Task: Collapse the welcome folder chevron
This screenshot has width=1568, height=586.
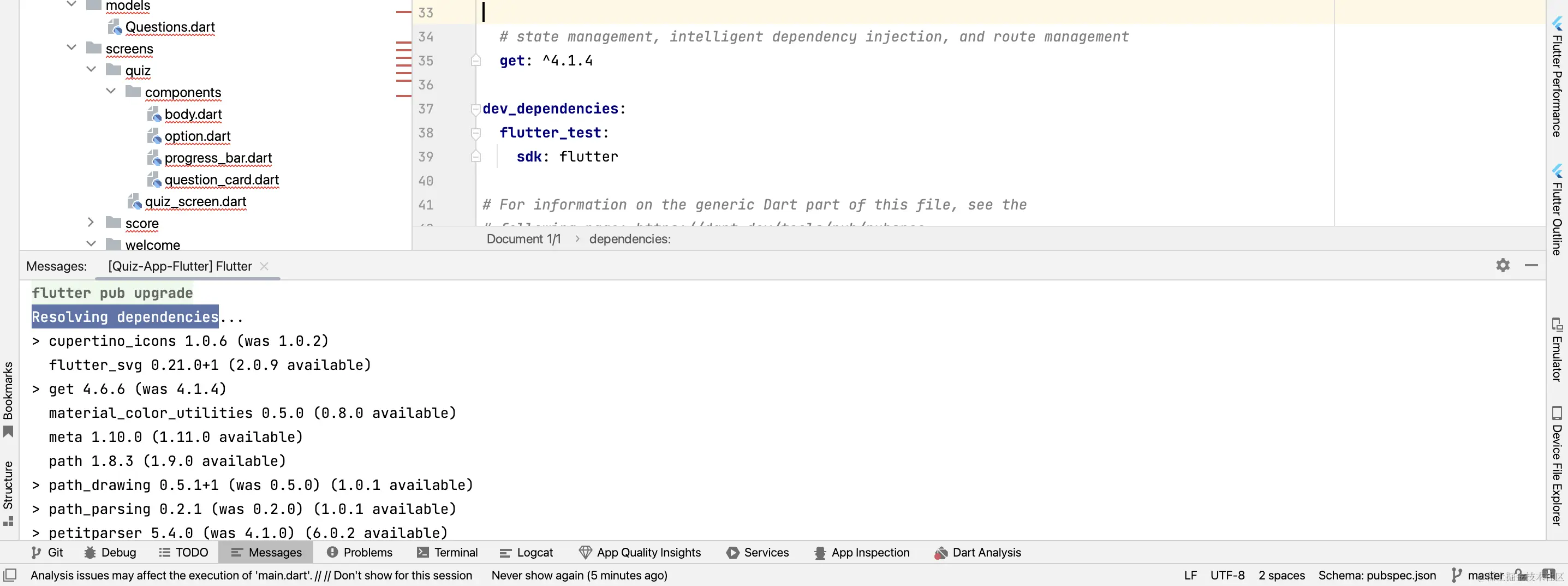Action: coord(91,244)
